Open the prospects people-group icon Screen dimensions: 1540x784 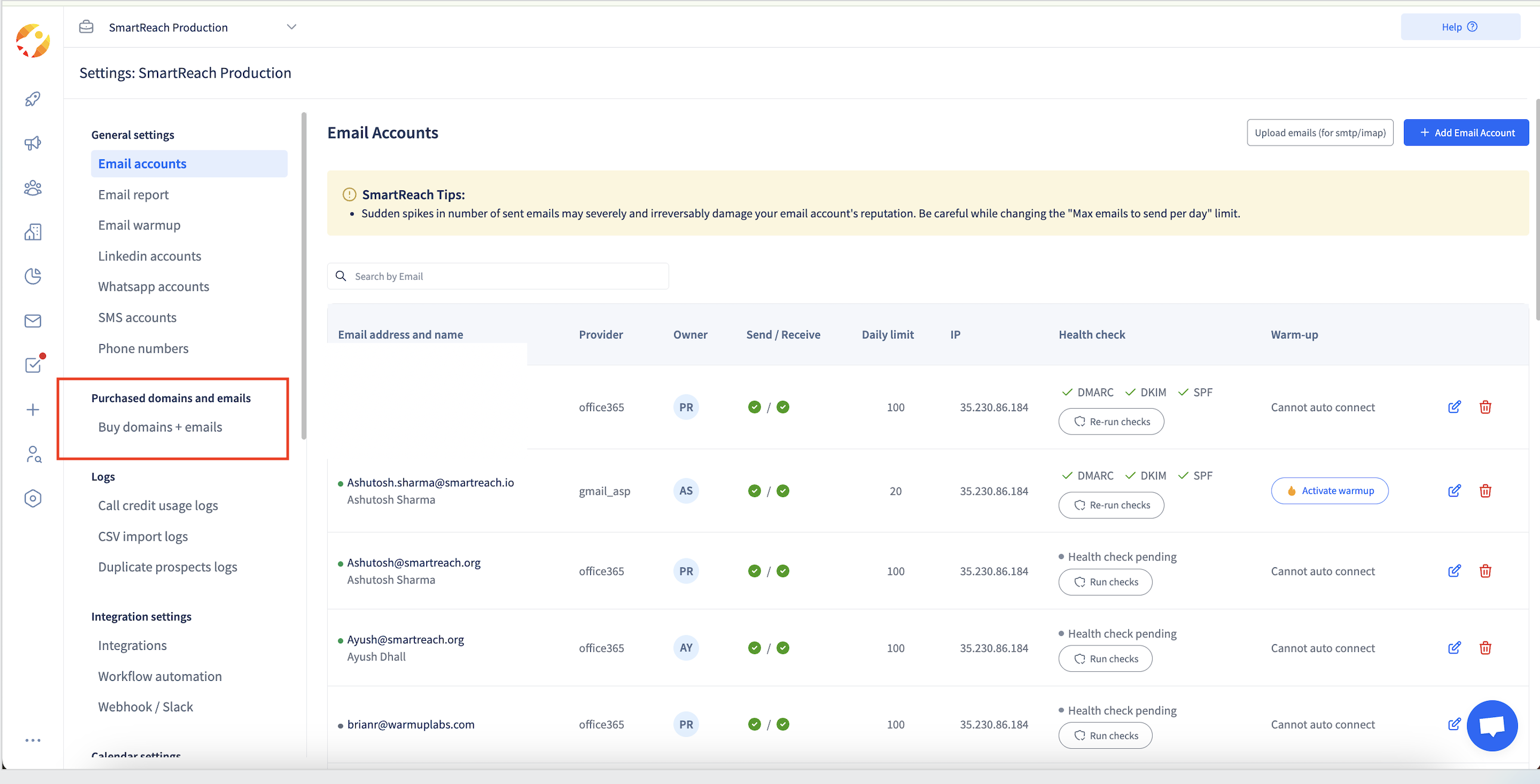33,187
